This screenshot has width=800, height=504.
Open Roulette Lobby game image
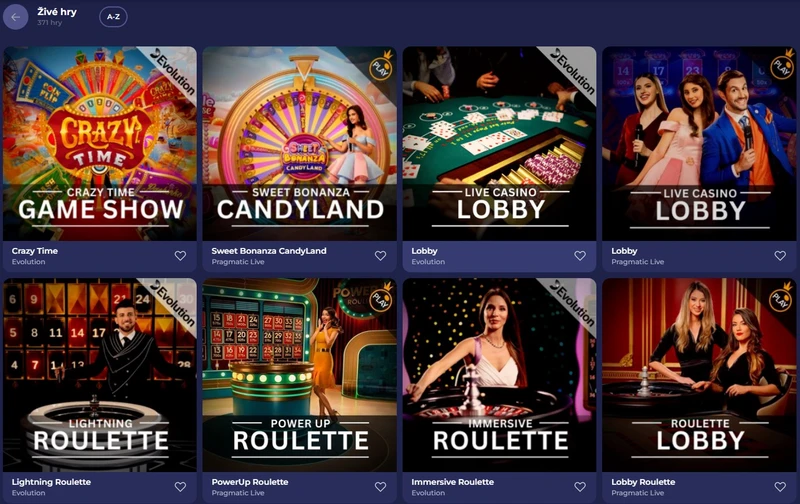699,375
